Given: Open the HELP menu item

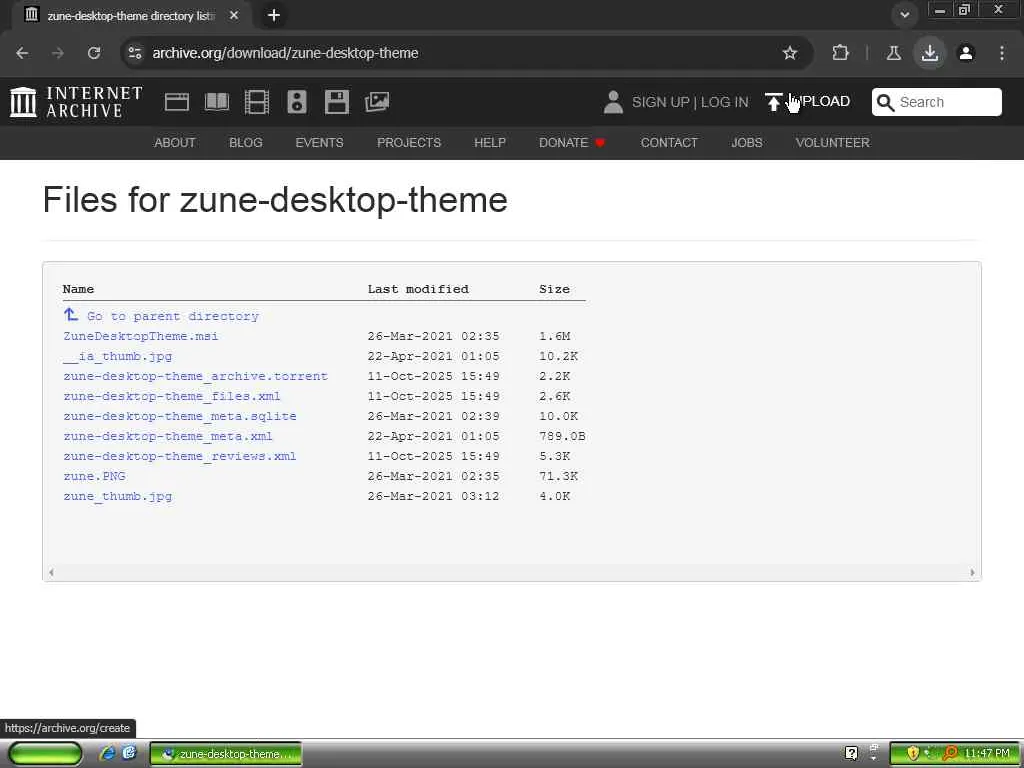Looking at the screenshot, I should coord(490,142).
